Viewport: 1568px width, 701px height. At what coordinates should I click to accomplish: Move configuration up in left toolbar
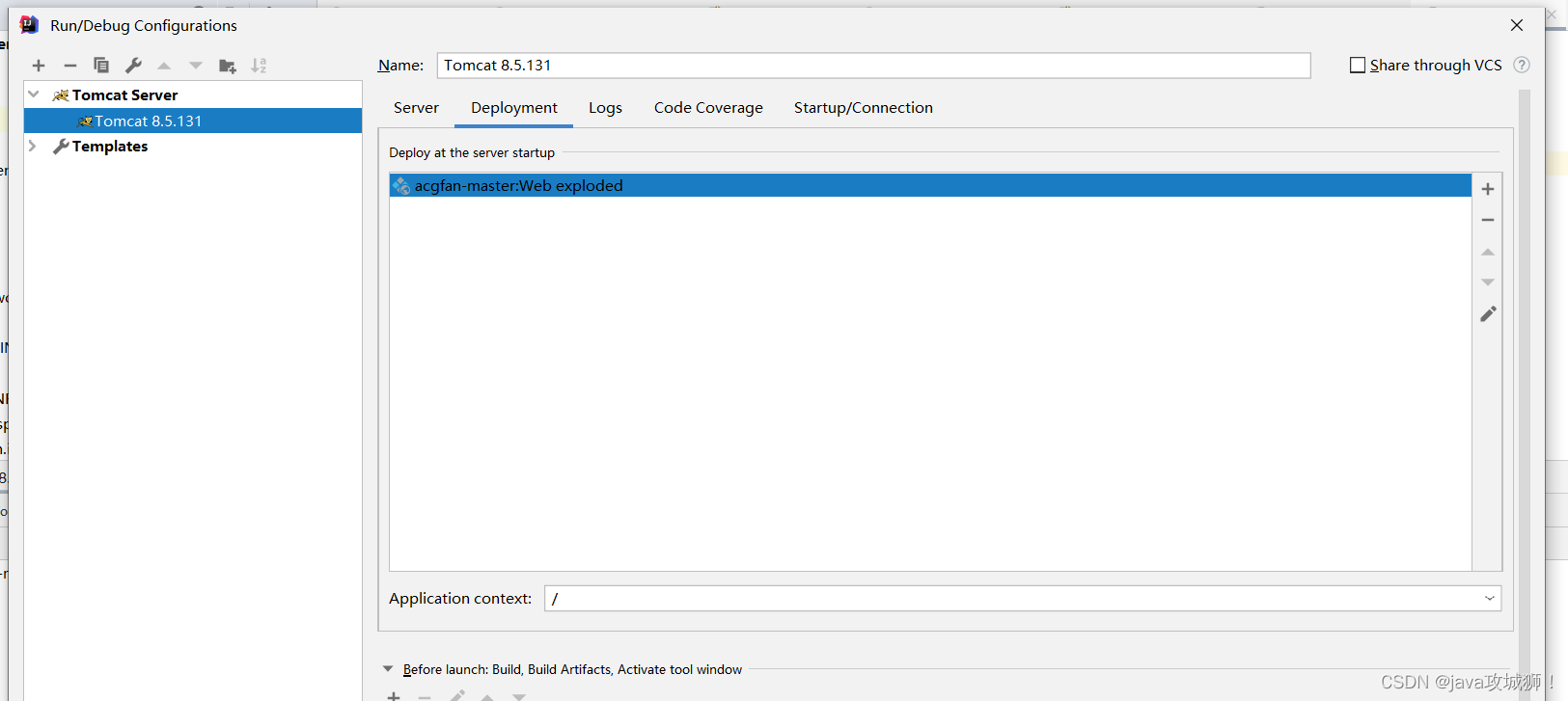pos(164,66)
